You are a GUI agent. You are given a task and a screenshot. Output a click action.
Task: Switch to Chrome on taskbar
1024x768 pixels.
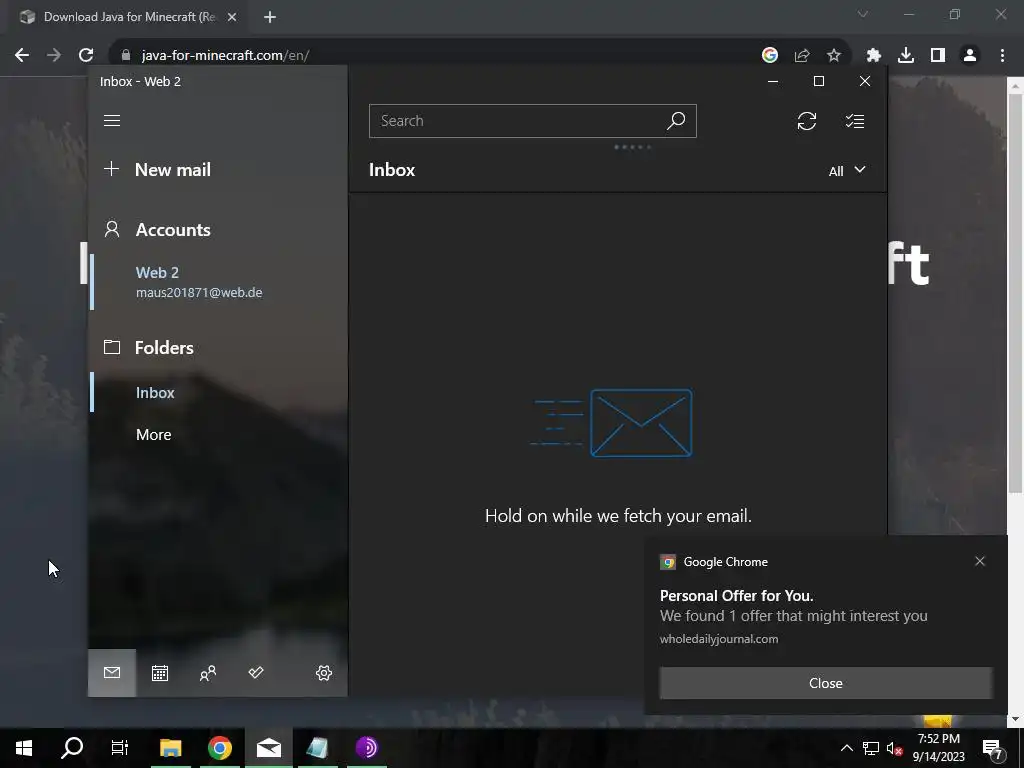tap(220, 748)
